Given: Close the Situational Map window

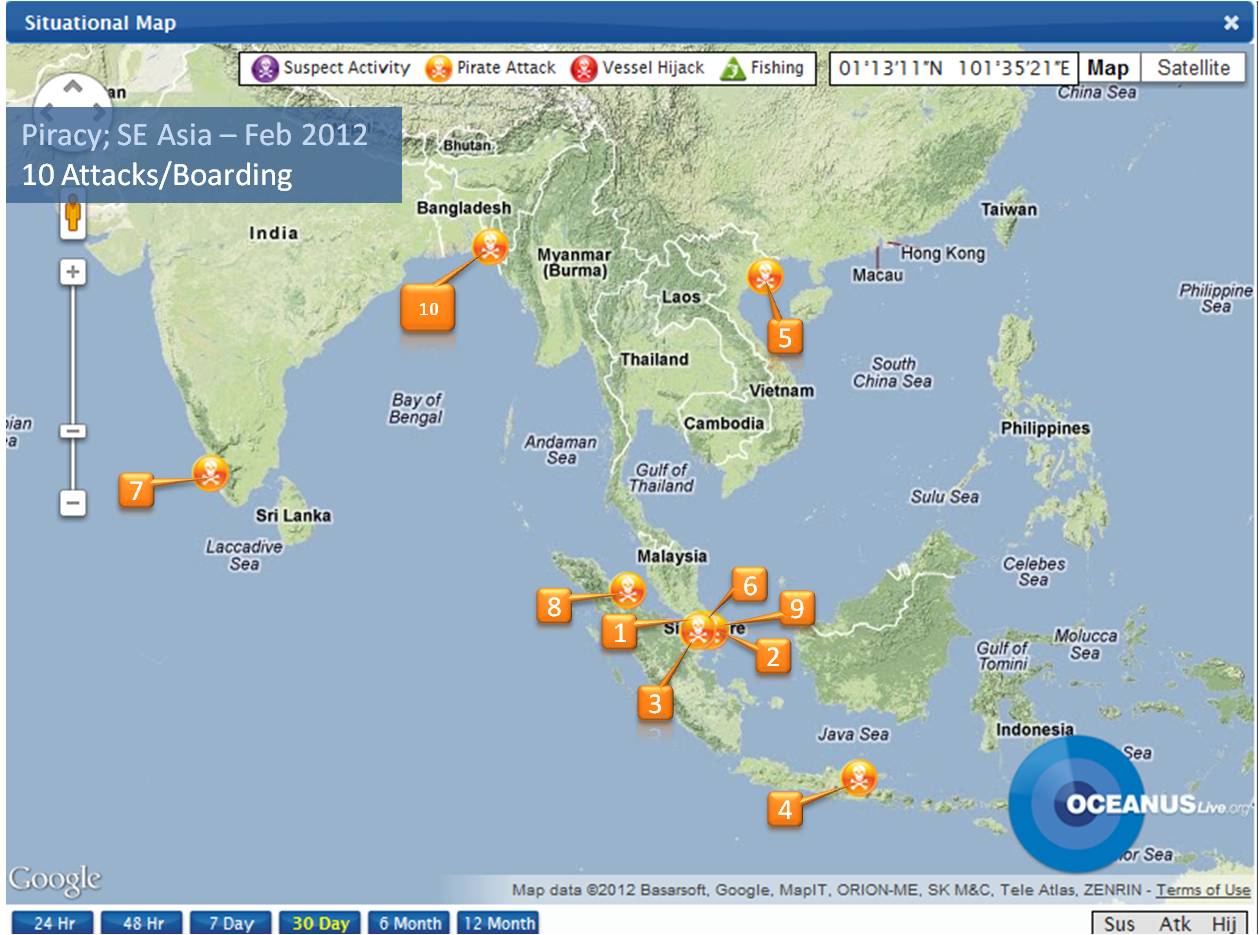Looking at the screenshot, I should 1231,23.
